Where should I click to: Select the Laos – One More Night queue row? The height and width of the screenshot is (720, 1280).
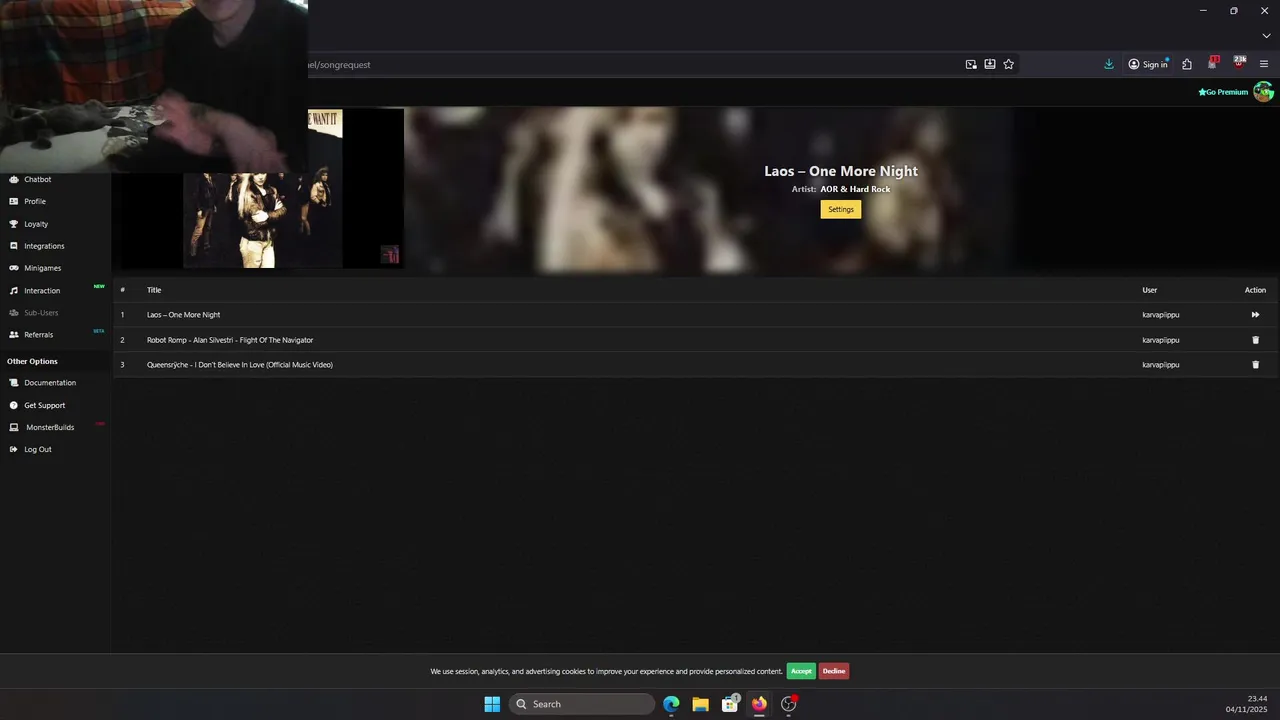point(695,315)
